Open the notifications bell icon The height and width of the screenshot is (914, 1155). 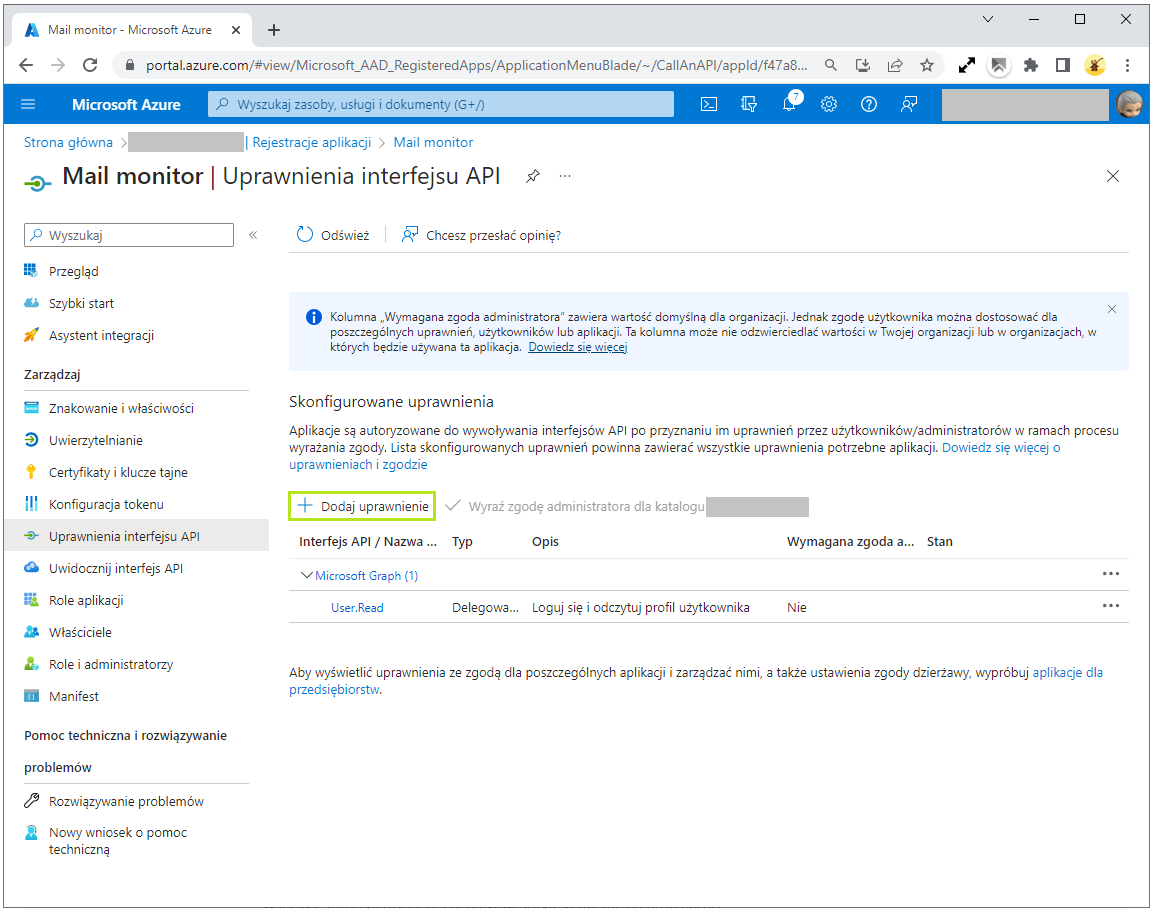pyautogui.click(x=789, y=104)
